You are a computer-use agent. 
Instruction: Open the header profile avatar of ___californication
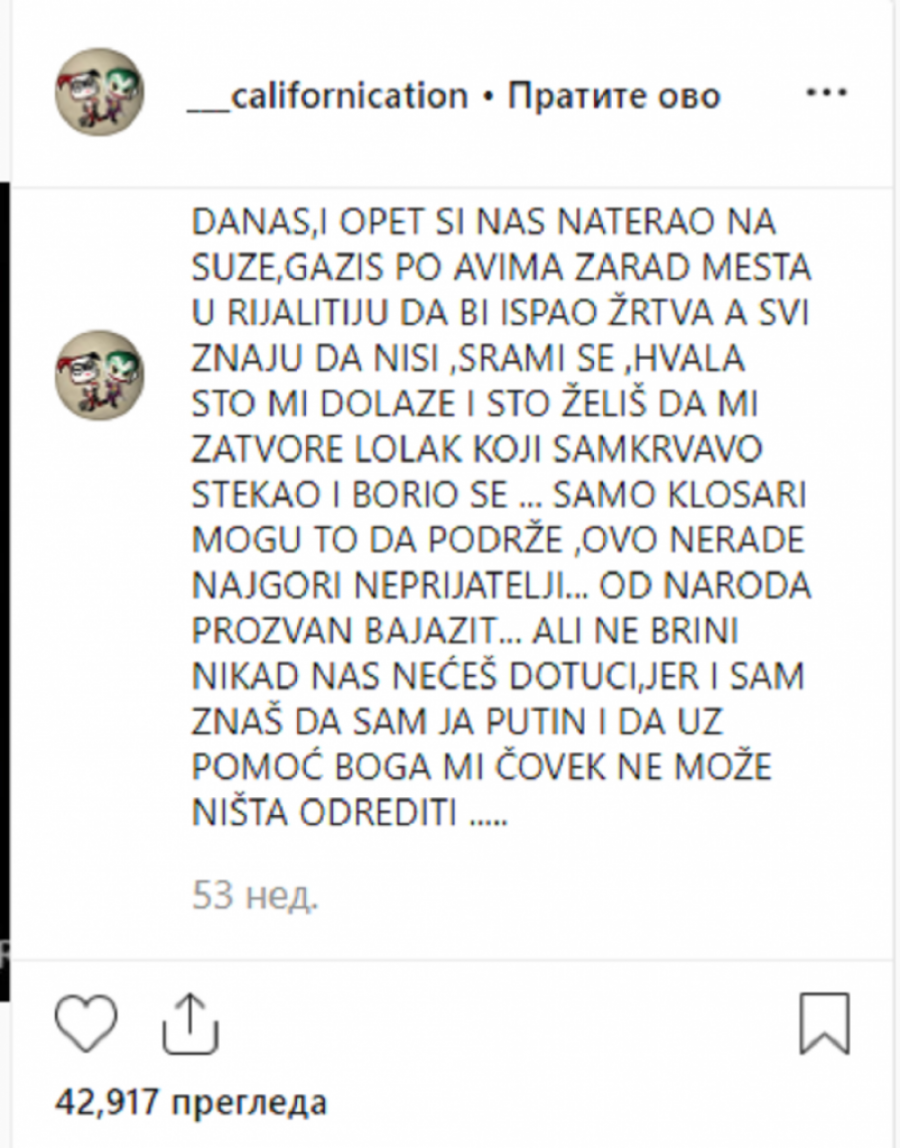coord(100,92)
